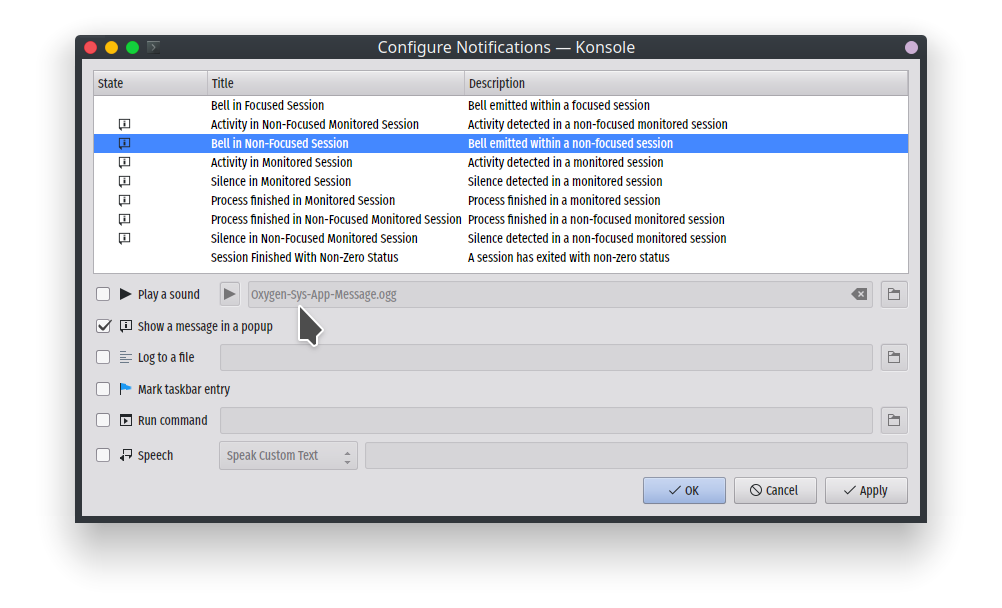Sort the list by the Title column header
This screenshot has height=608, width=1002.
pyautogui.click(x=335, y=83)
